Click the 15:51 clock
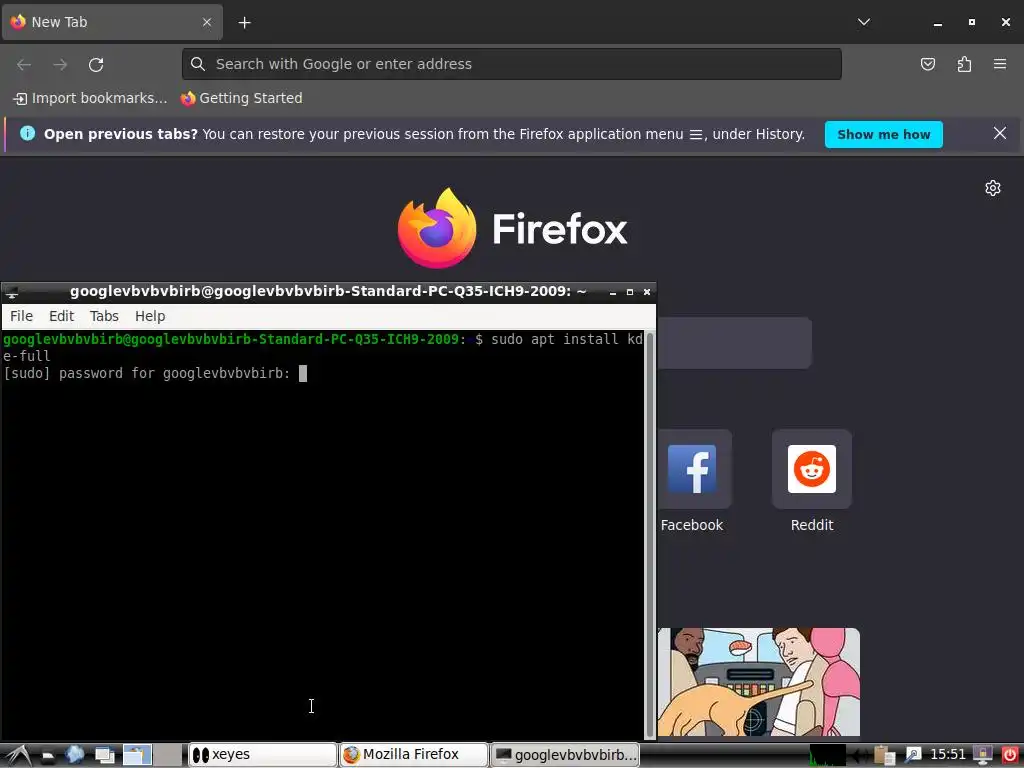This screenshot has width=1024, height=768. (947, 755)
